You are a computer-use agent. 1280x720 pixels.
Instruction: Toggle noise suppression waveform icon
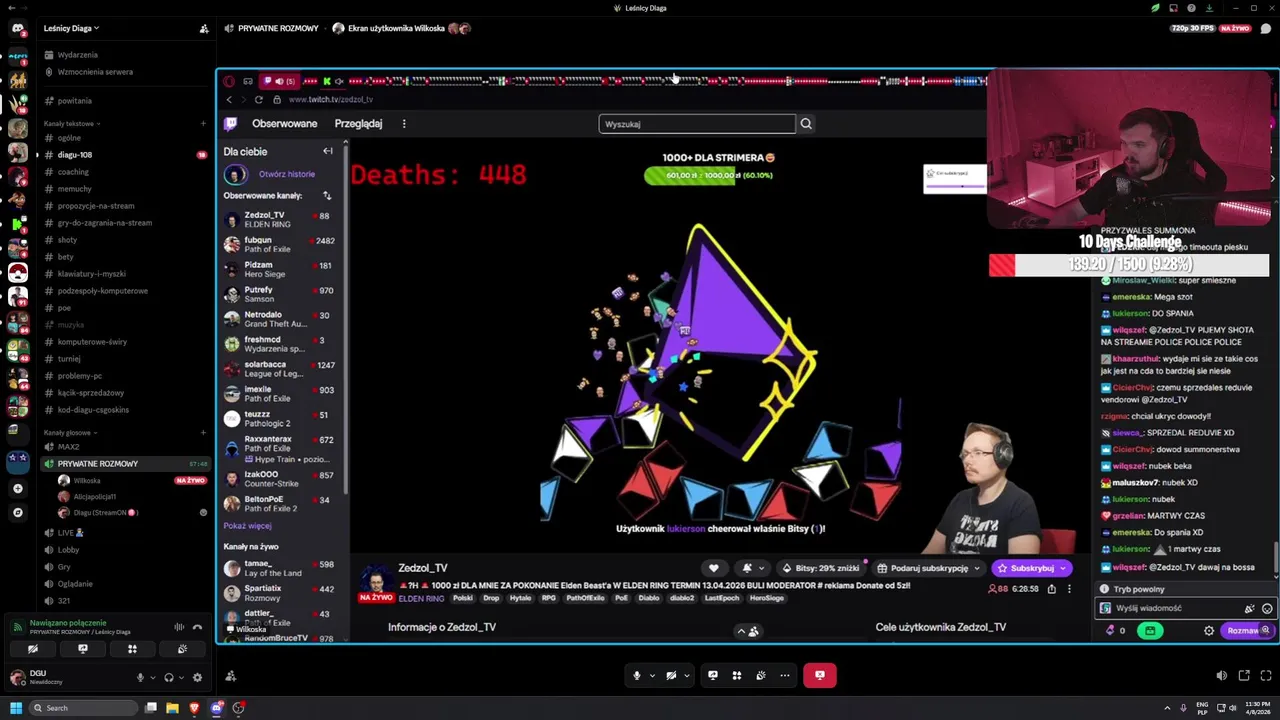pos(179,627)
